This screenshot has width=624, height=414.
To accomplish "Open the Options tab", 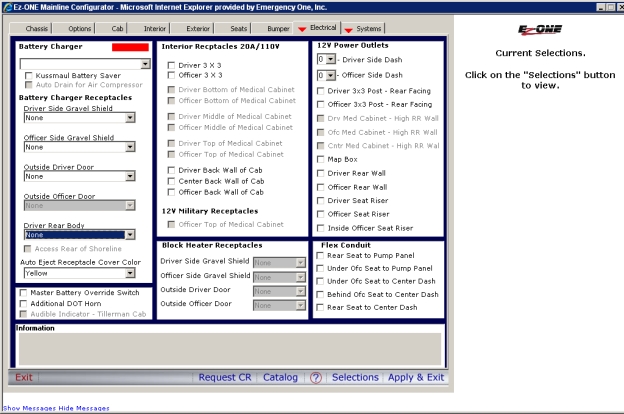I will [80, 29].
